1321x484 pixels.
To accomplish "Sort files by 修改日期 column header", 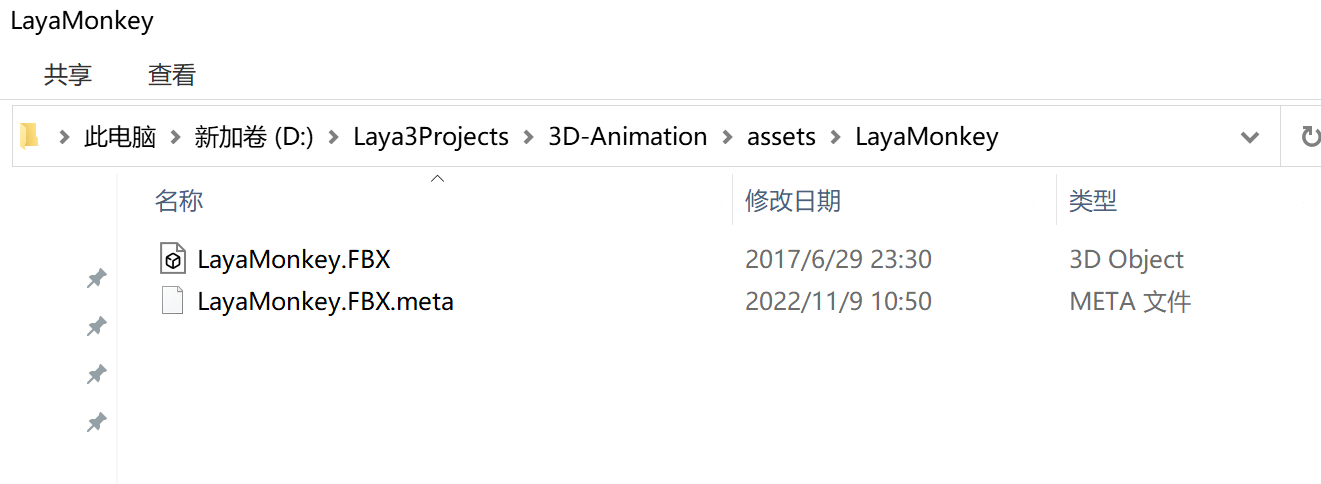I will point(793,200).
